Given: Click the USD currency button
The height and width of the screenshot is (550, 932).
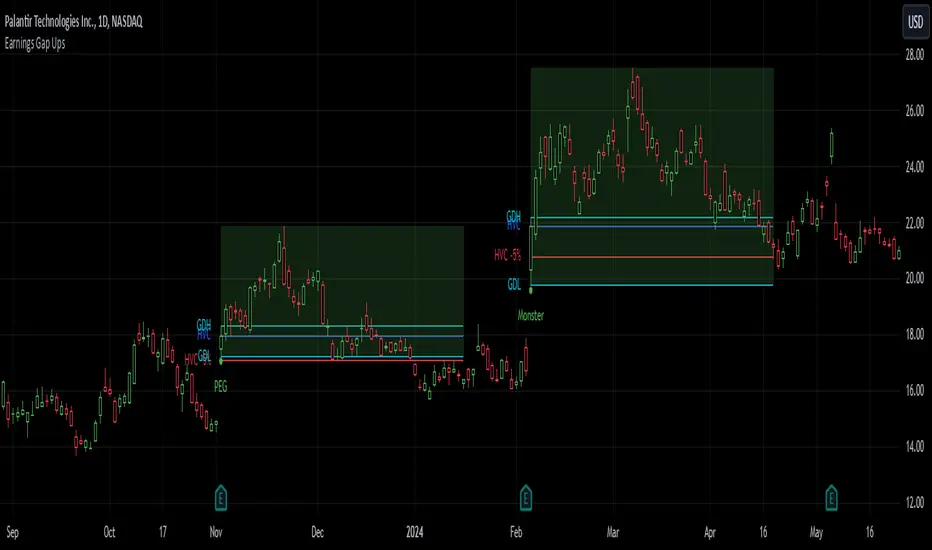Looking at the screenshot, I should click(x=915, y=22).
